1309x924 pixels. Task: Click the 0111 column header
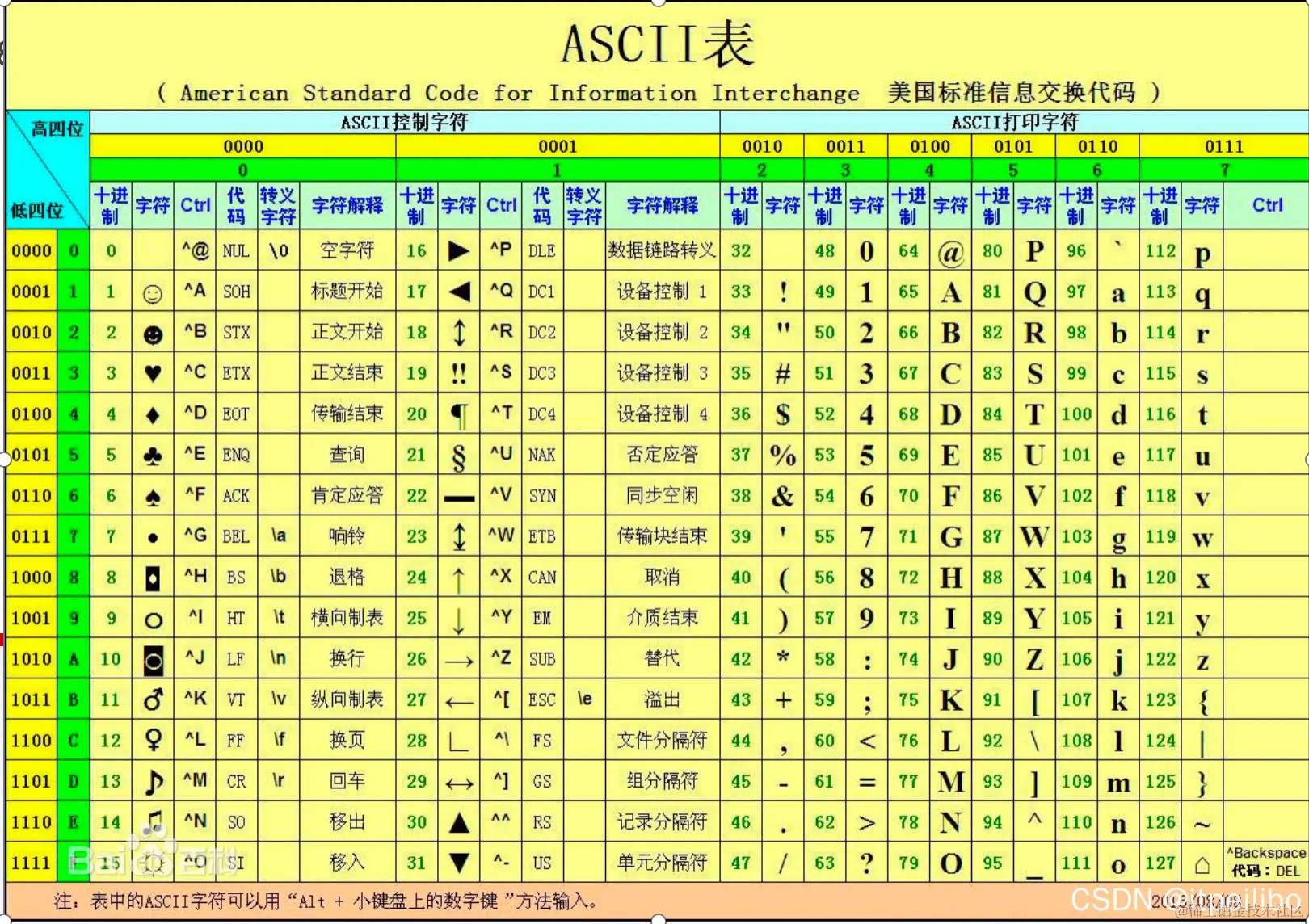tap(1223, 146)
